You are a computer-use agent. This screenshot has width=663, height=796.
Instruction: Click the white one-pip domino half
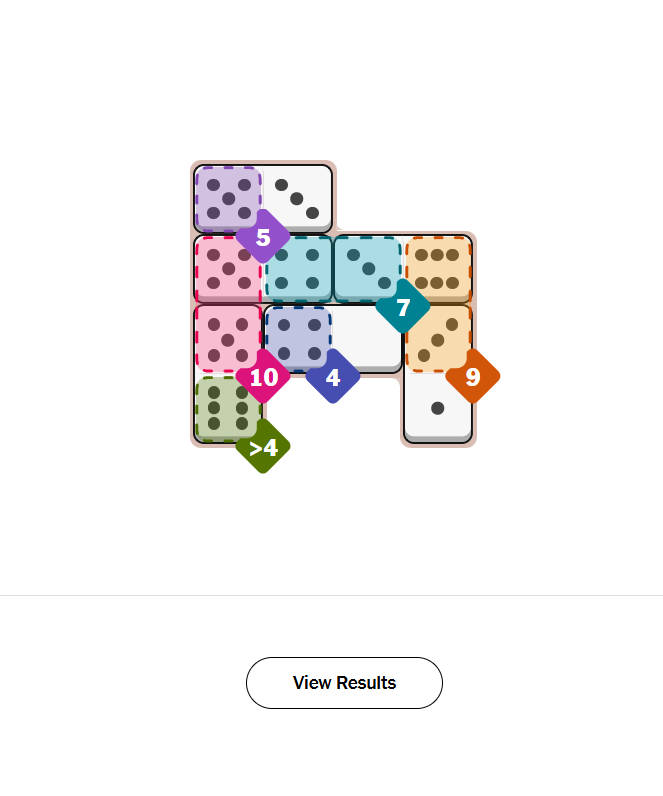(438, 408)
